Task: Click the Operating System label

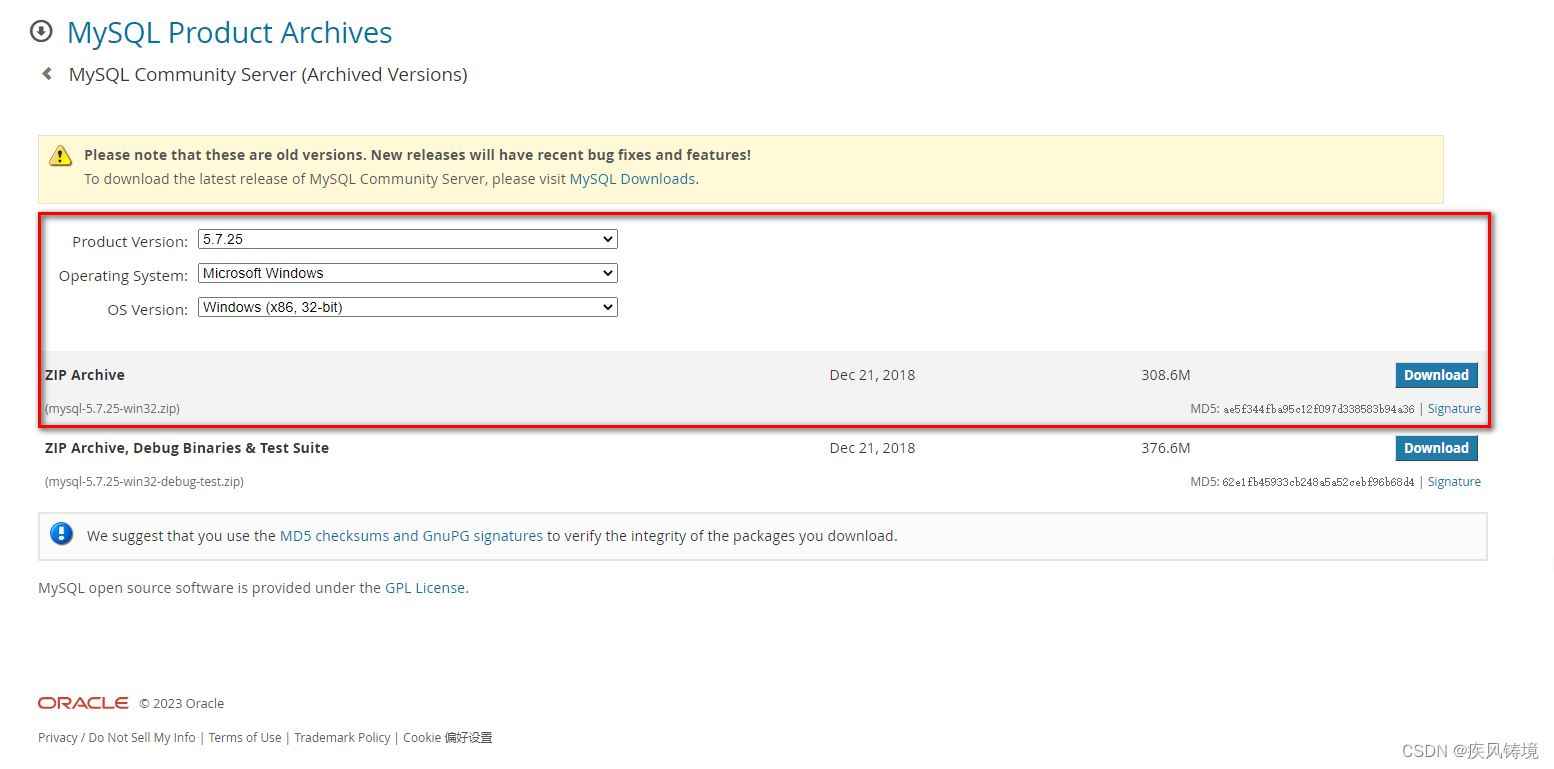Action: 123,276
